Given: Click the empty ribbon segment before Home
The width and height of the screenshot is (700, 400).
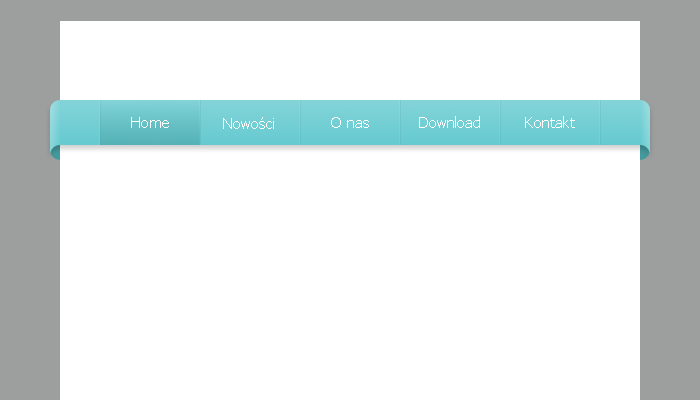Looking at the screenshot, I should point(80,123).
